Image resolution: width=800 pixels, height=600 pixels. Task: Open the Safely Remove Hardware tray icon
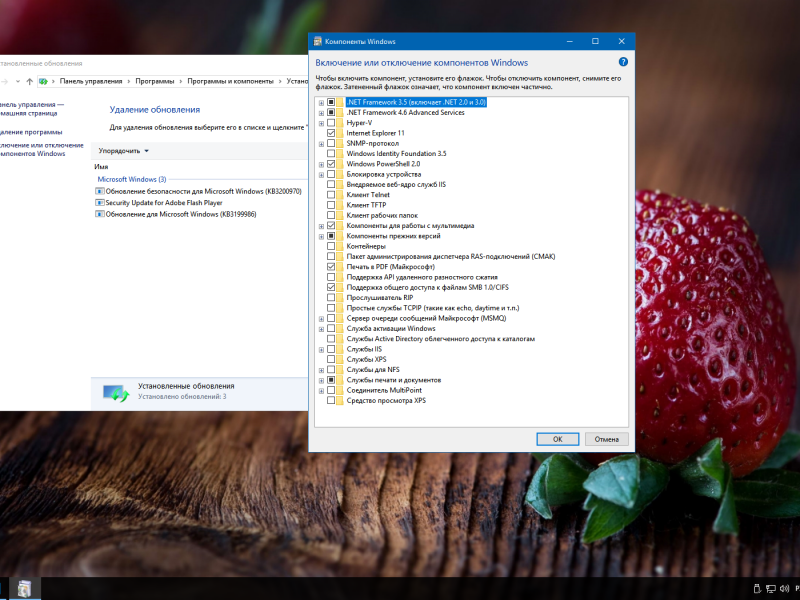757,589
